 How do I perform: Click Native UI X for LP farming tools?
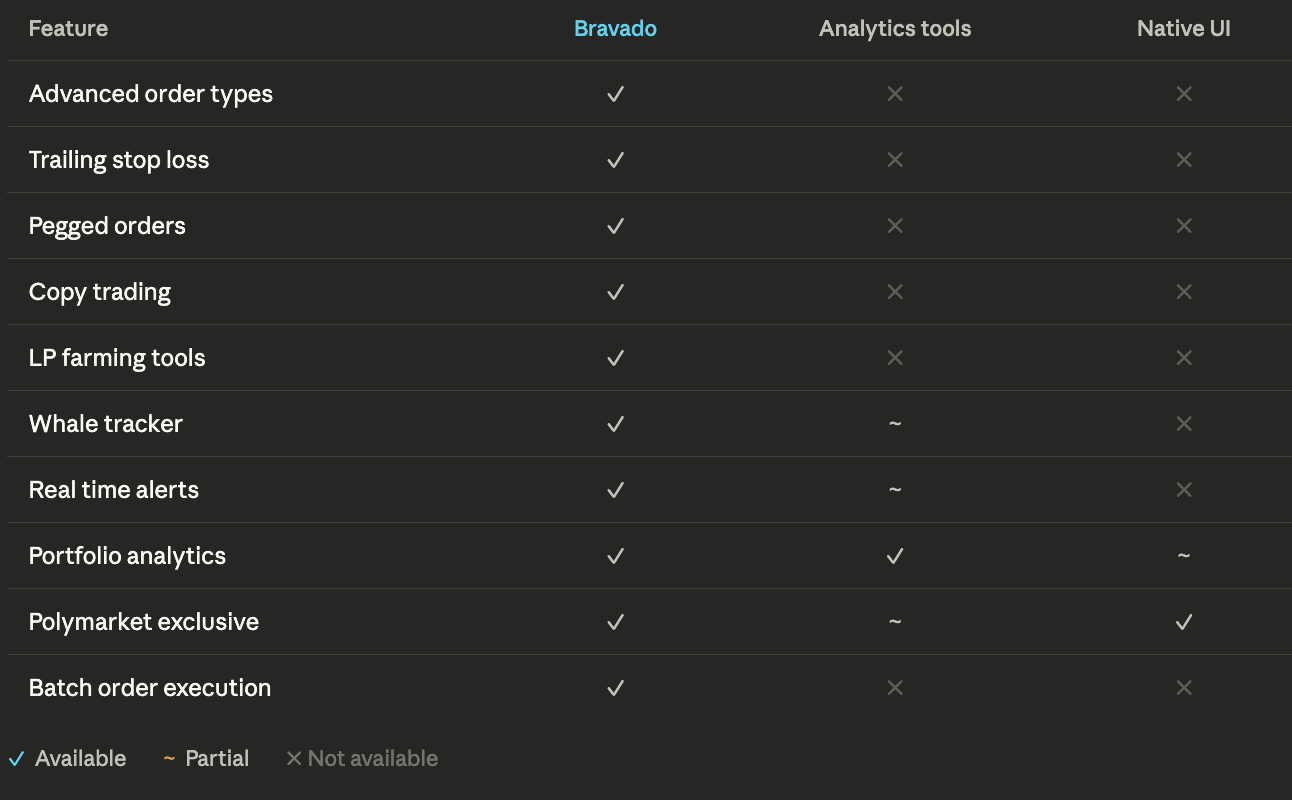(x=1184, y=358)
